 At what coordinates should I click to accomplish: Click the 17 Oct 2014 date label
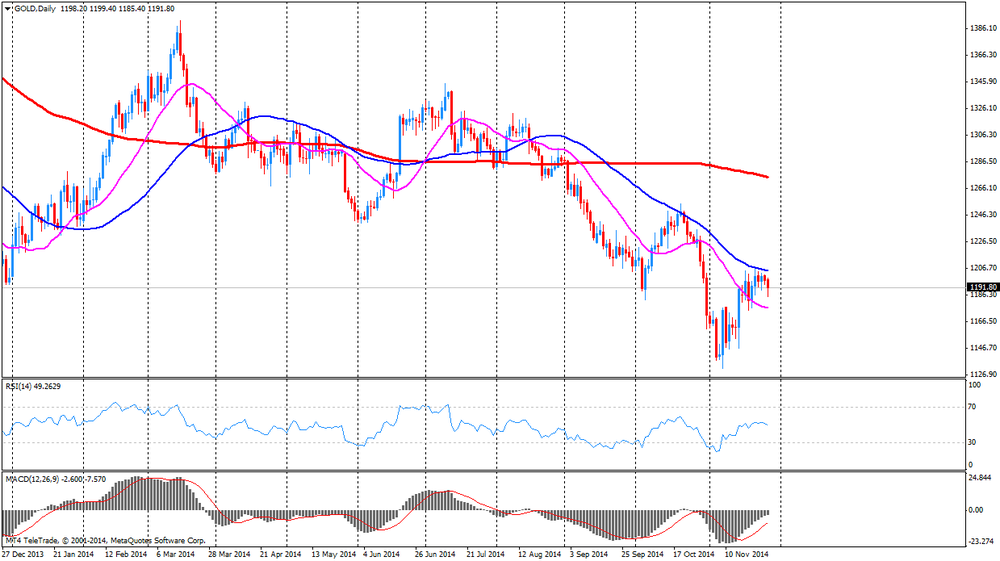(694, 554)
